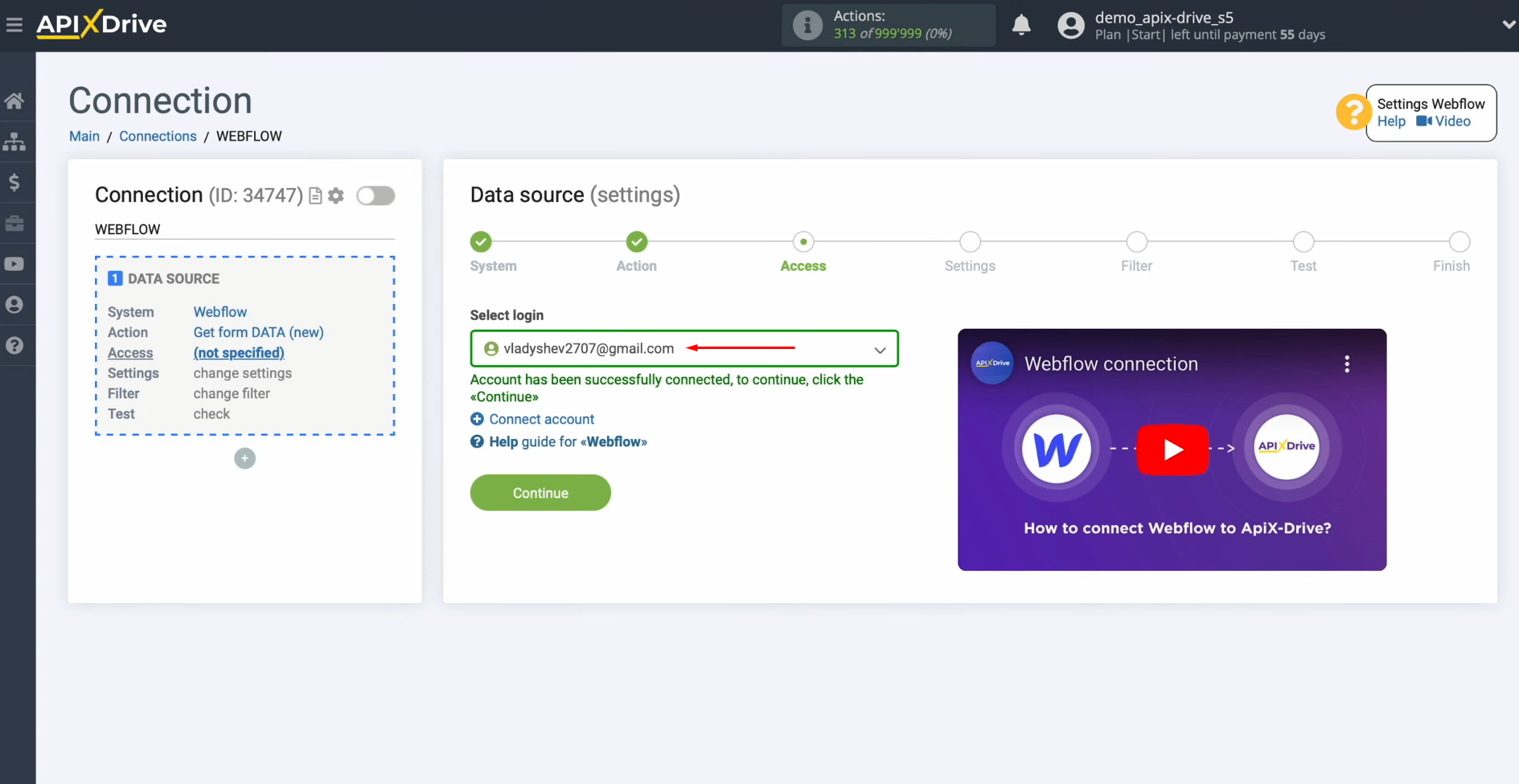
Task: Open the notifications bell icon
Action: (x=1020, y=25)
